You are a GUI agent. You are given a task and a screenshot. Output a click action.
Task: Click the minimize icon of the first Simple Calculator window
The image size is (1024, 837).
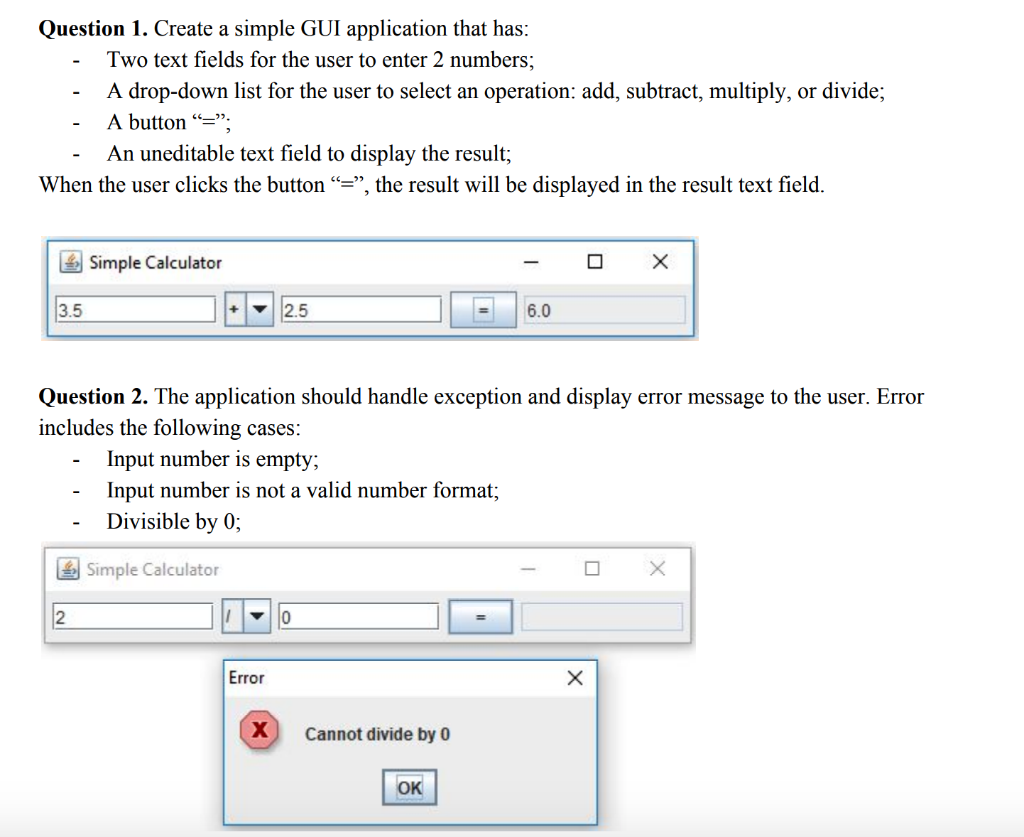(x=530, y=262)
